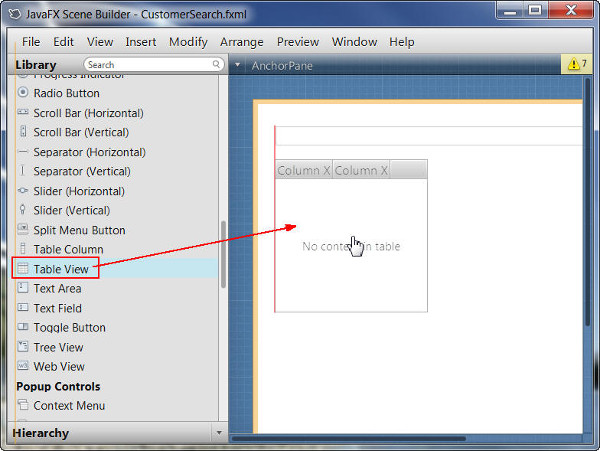The width and height of the screenshot is (600, 451).
Task: Select Separator (Horizontal) label
Action: click(90, 152)
